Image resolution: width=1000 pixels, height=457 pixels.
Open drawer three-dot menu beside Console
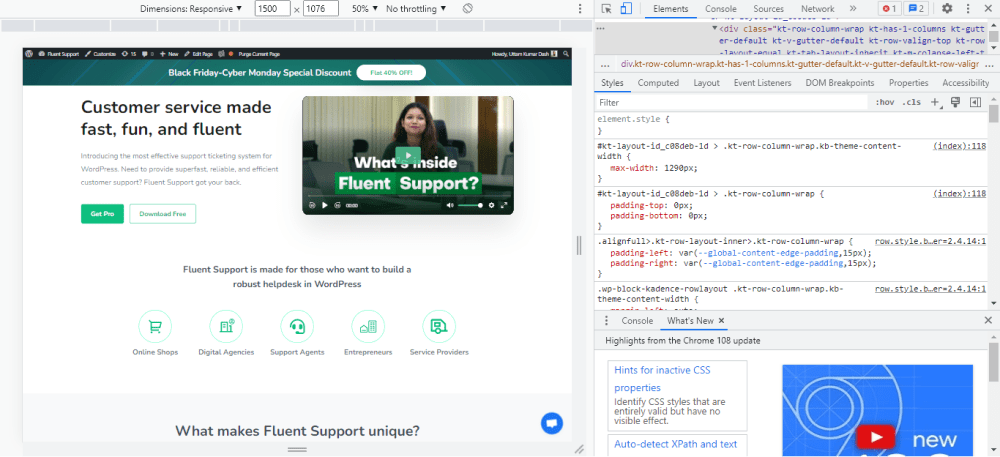607,321
